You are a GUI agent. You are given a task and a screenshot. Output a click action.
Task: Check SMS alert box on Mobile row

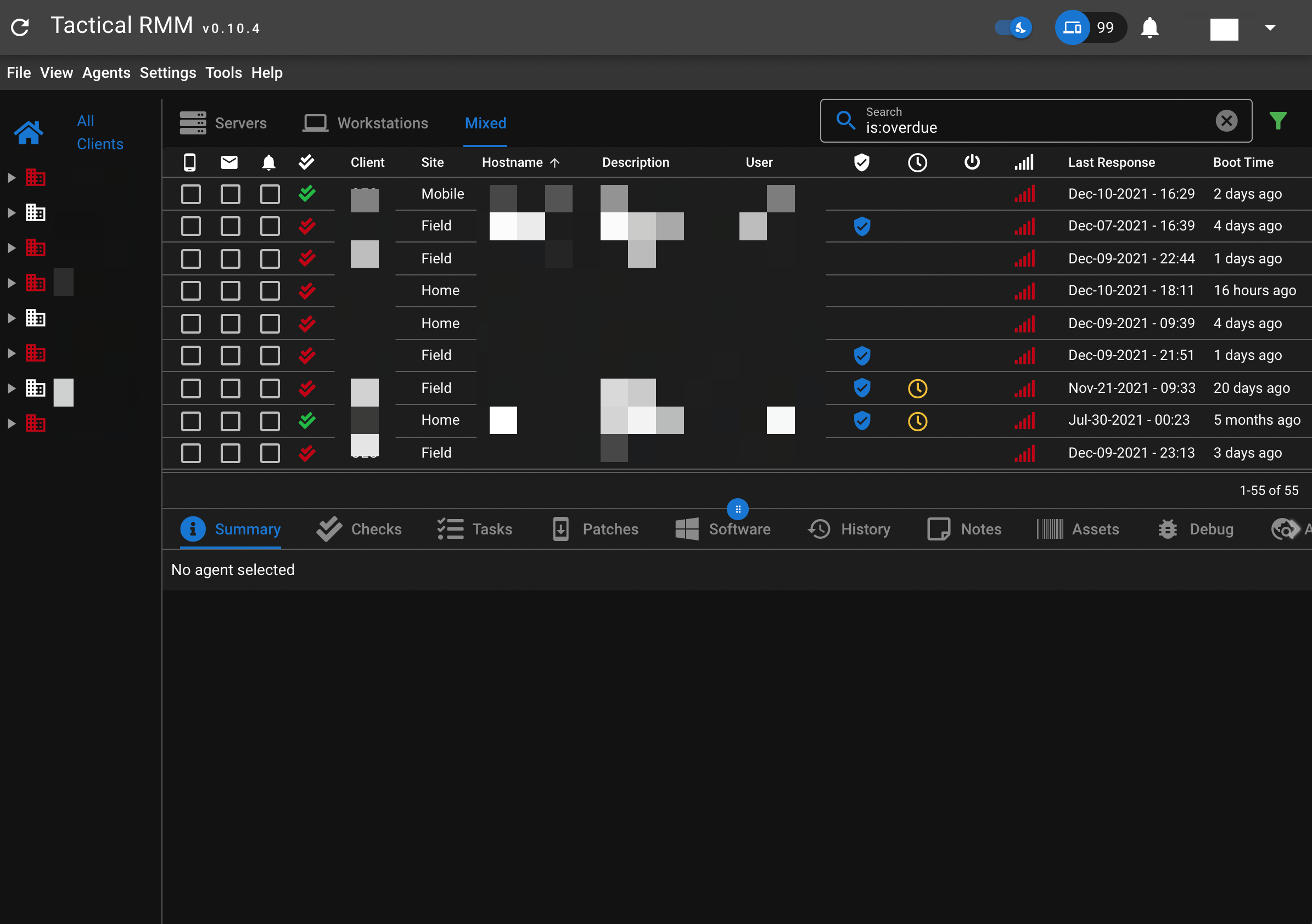click(x=191, y=194)
